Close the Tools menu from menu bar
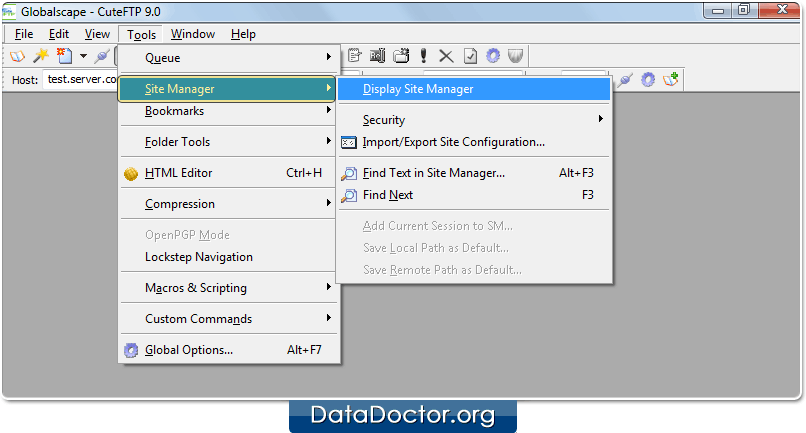Viewport: 806px width, 433px height. click(141, 34)
